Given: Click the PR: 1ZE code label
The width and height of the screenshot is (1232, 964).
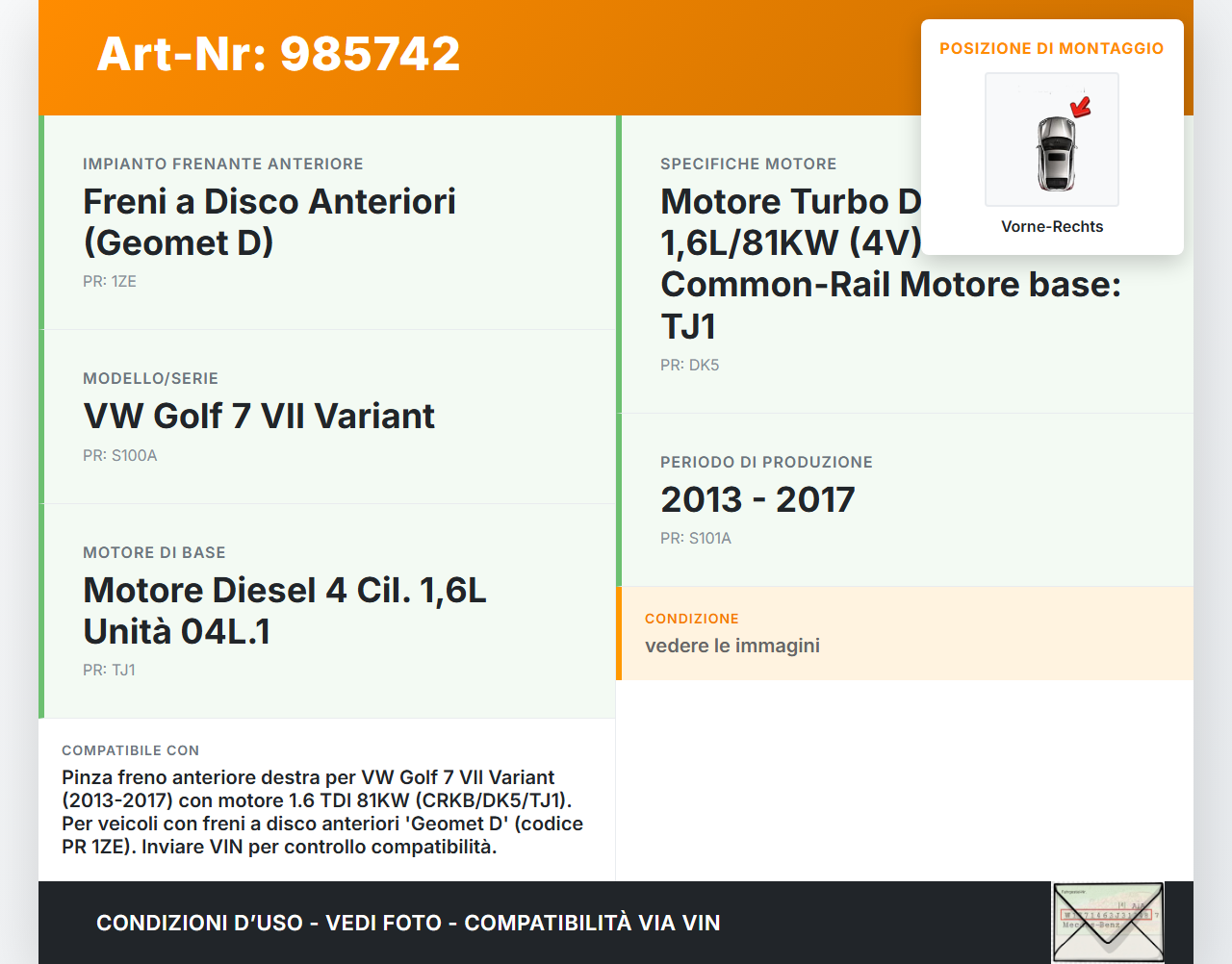Looking at the screenshot, I should 110,281.
